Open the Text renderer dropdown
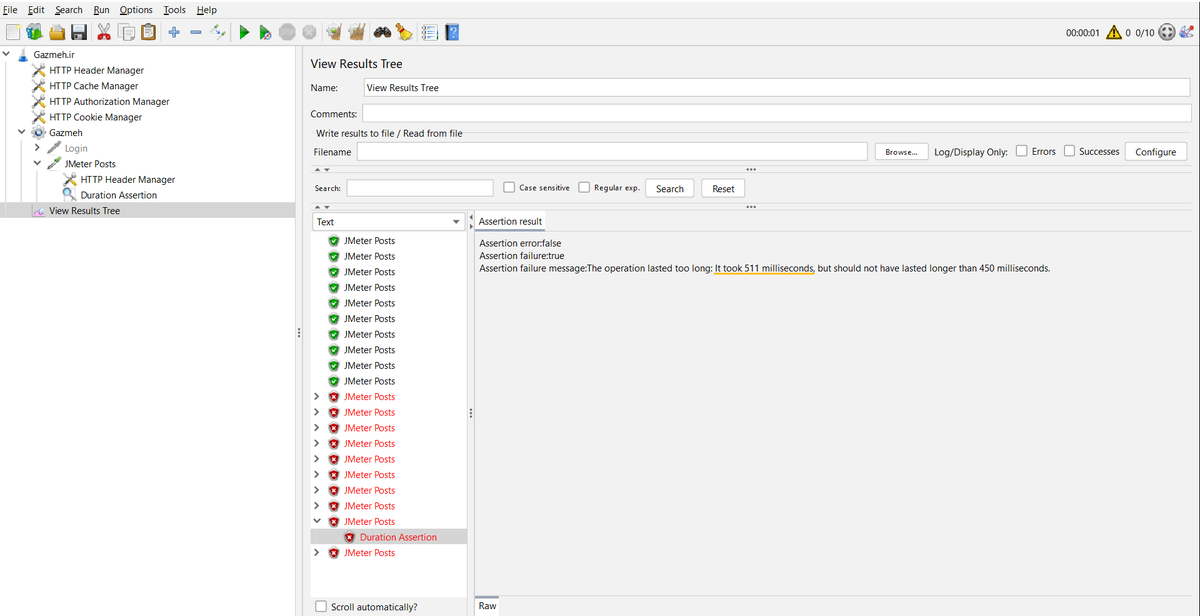This screenshot has height=616, width=1200. pos(389,222)
